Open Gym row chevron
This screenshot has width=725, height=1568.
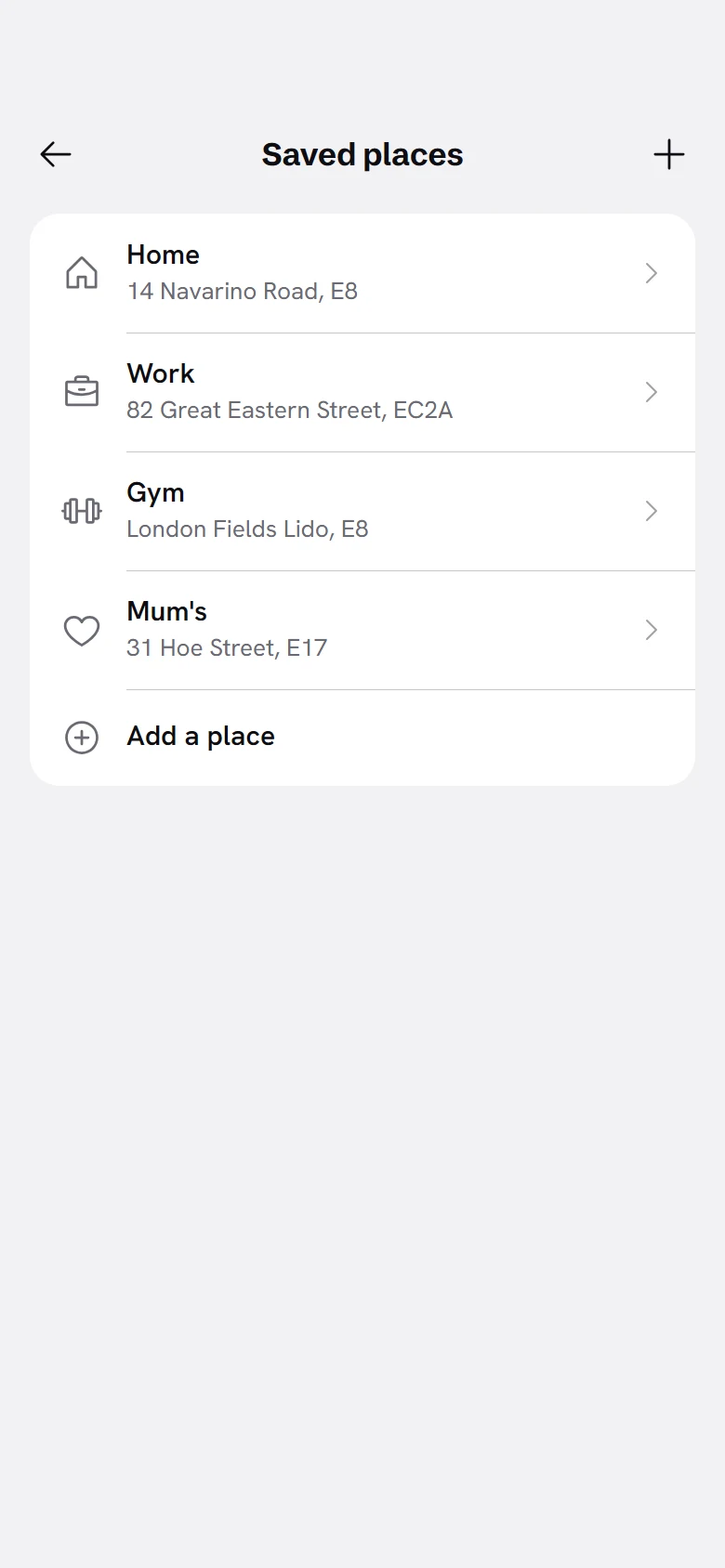click(652, 511)
